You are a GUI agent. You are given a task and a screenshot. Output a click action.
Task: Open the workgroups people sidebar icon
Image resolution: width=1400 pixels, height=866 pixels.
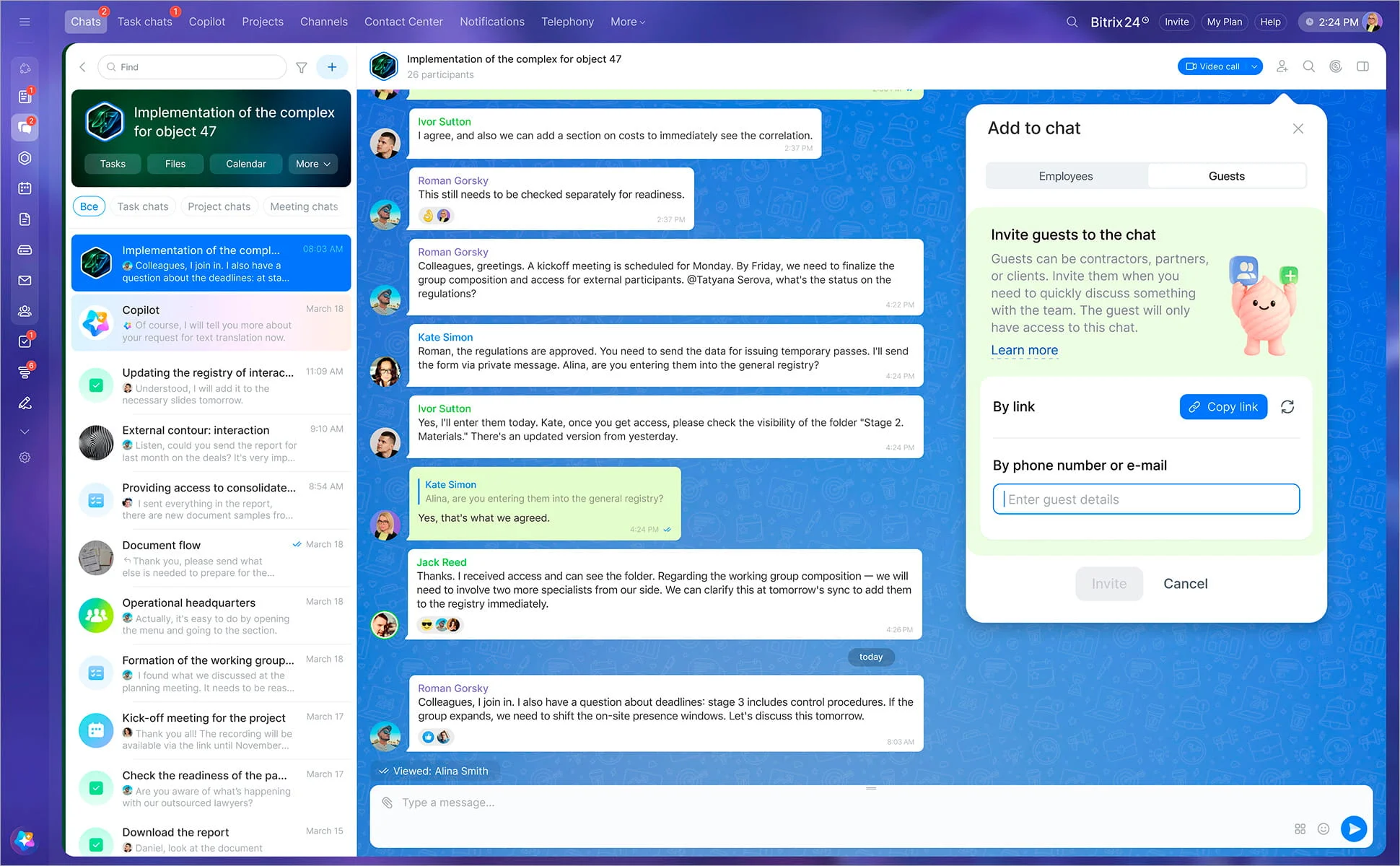(x=25, y=311)
